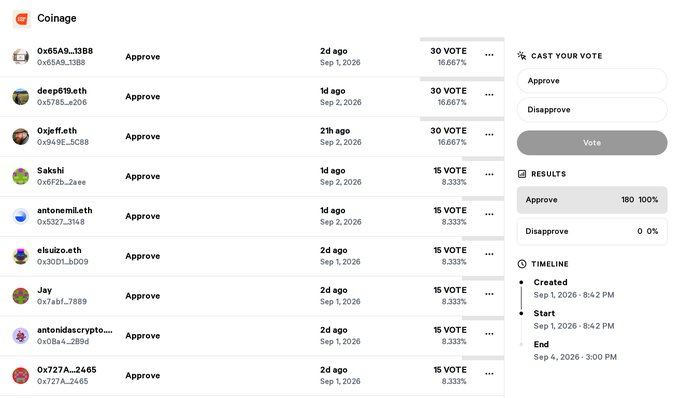The image size is (680, 398).
Task: Click the Results chart icon
Action: (522, 174)
